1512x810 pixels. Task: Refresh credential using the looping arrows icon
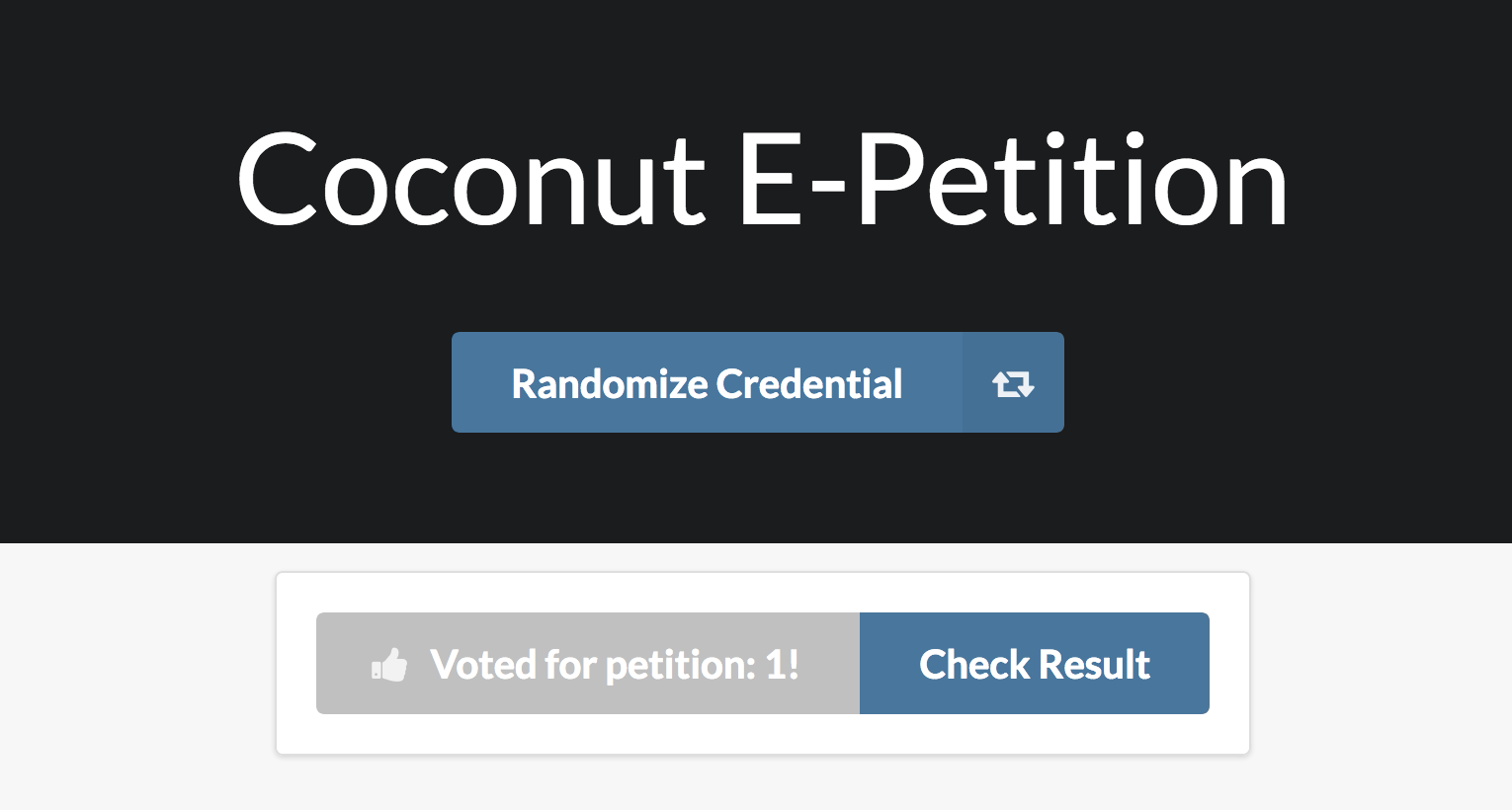[1013, 383]
